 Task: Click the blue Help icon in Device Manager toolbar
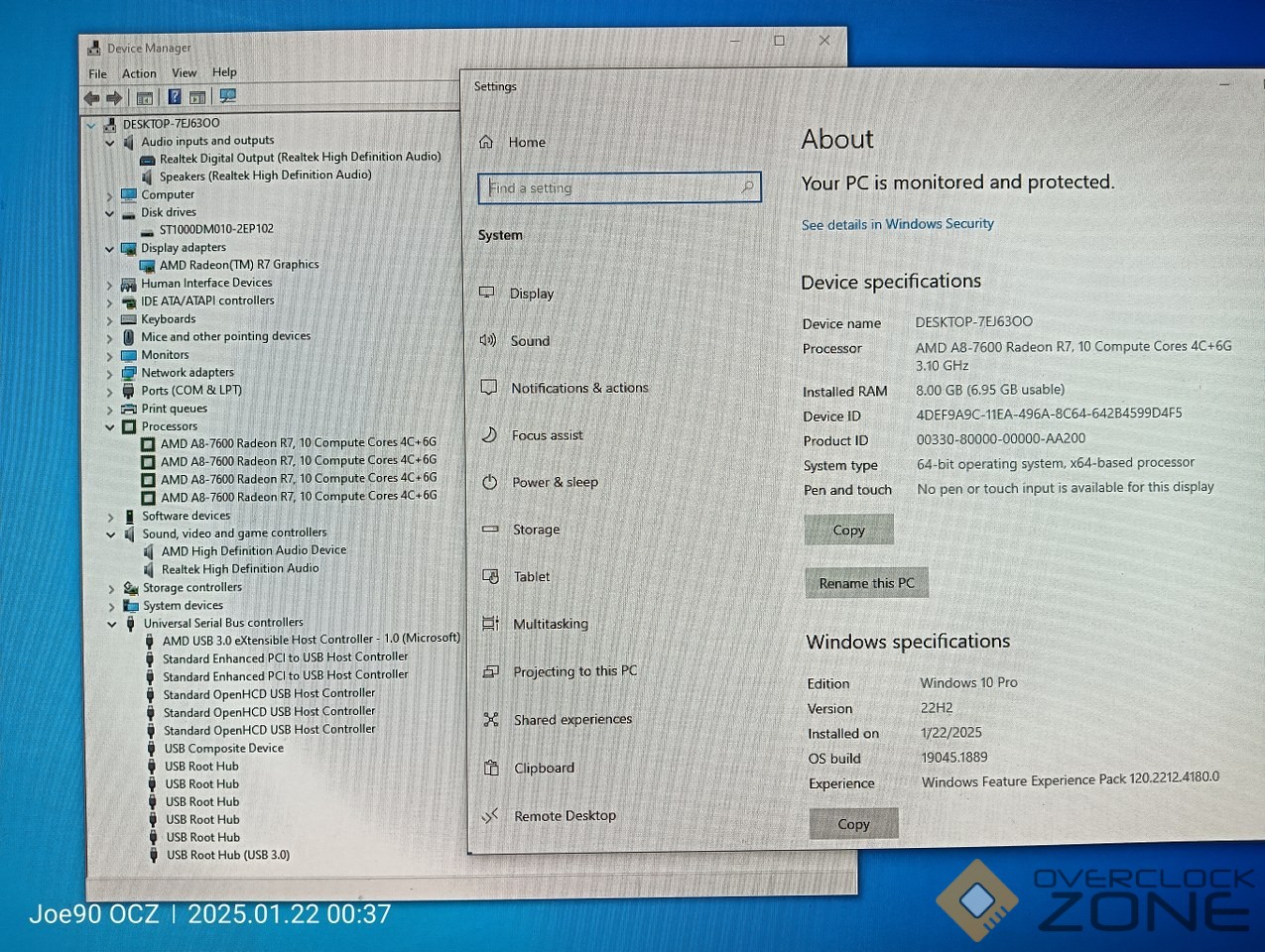tap(175, 97)
